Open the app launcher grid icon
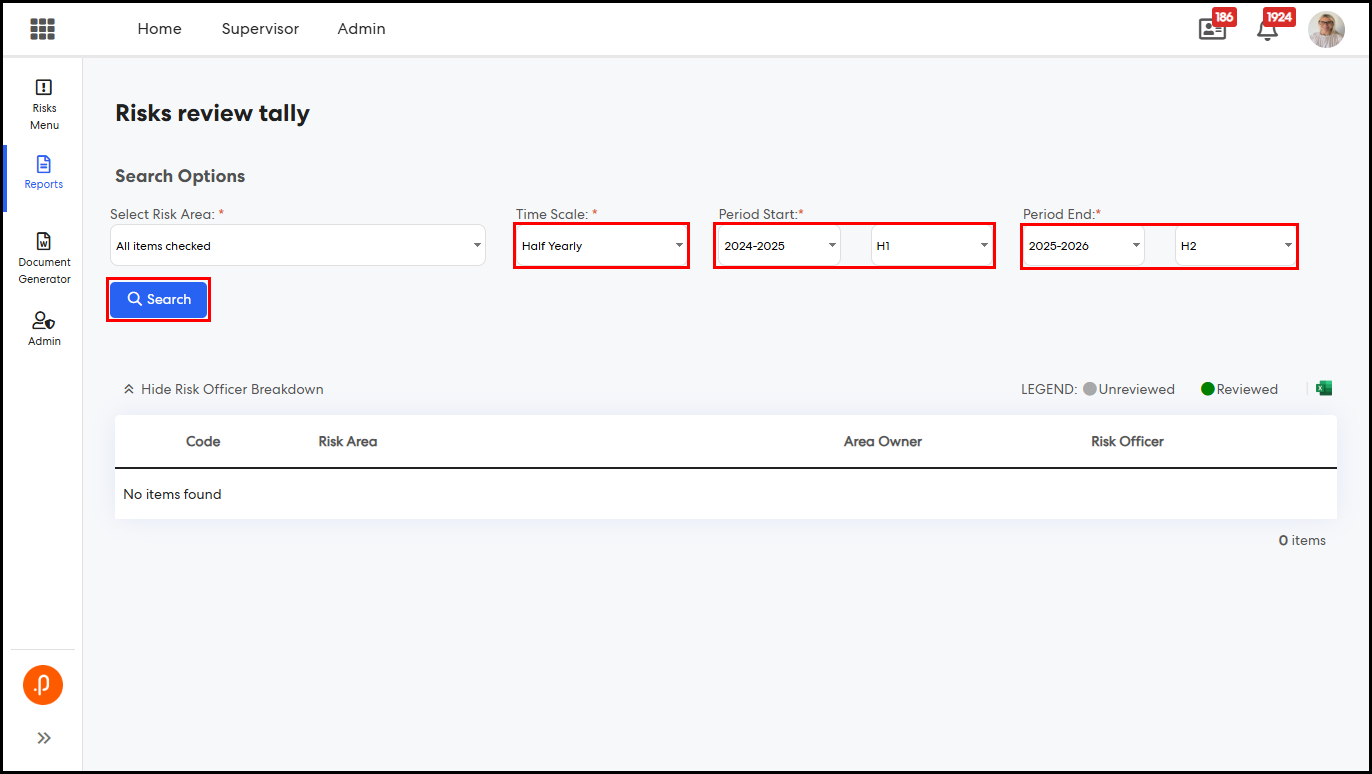 coord(42,29)
